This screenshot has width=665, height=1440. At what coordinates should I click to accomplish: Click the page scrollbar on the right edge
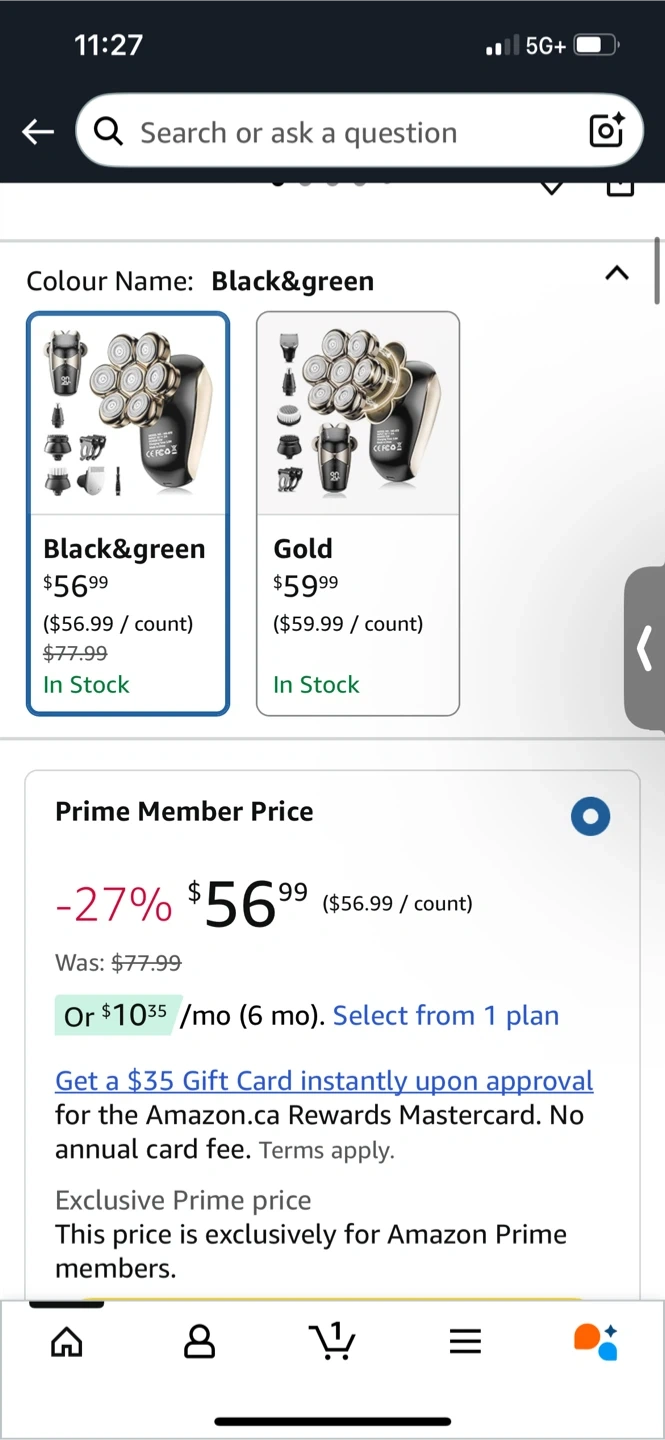pos(657,270)
